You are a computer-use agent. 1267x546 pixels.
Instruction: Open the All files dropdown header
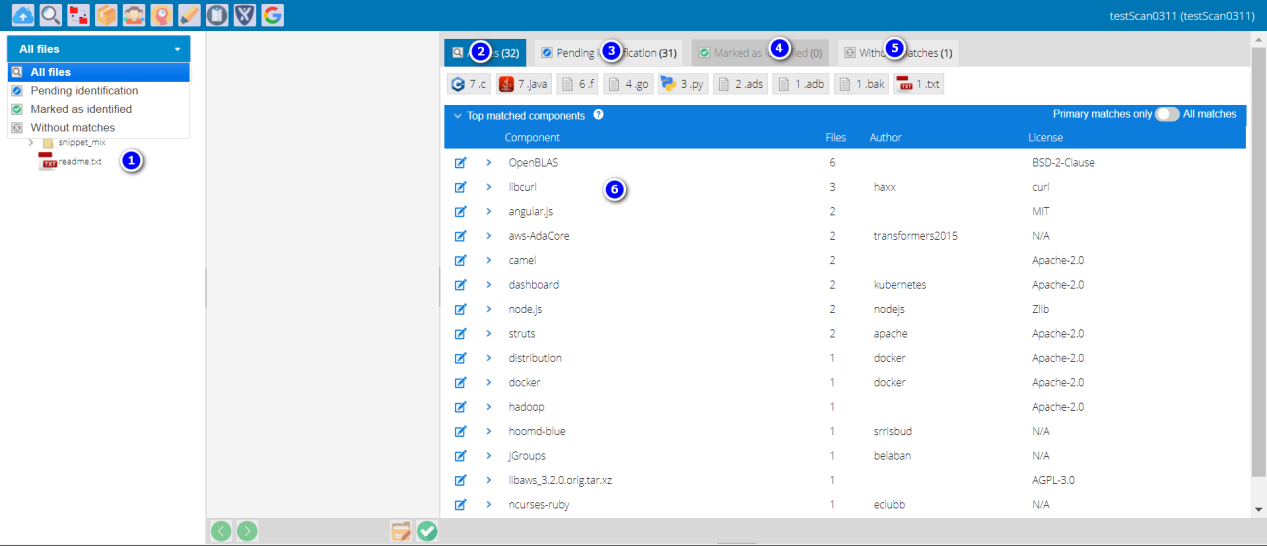pos(98,49)
